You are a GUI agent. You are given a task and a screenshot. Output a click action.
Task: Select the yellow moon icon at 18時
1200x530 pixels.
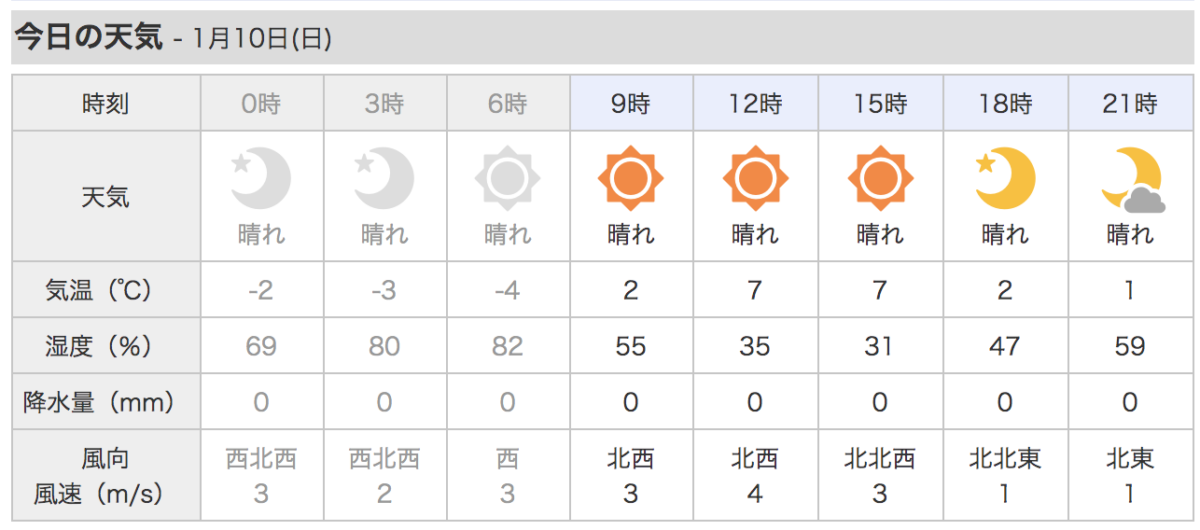[x=1004, y=178]
